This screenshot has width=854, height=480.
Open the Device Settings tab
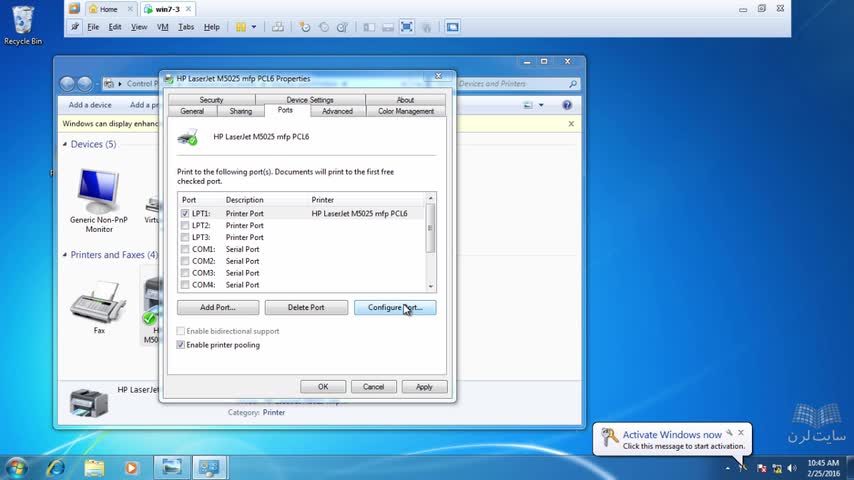point(310,100)
